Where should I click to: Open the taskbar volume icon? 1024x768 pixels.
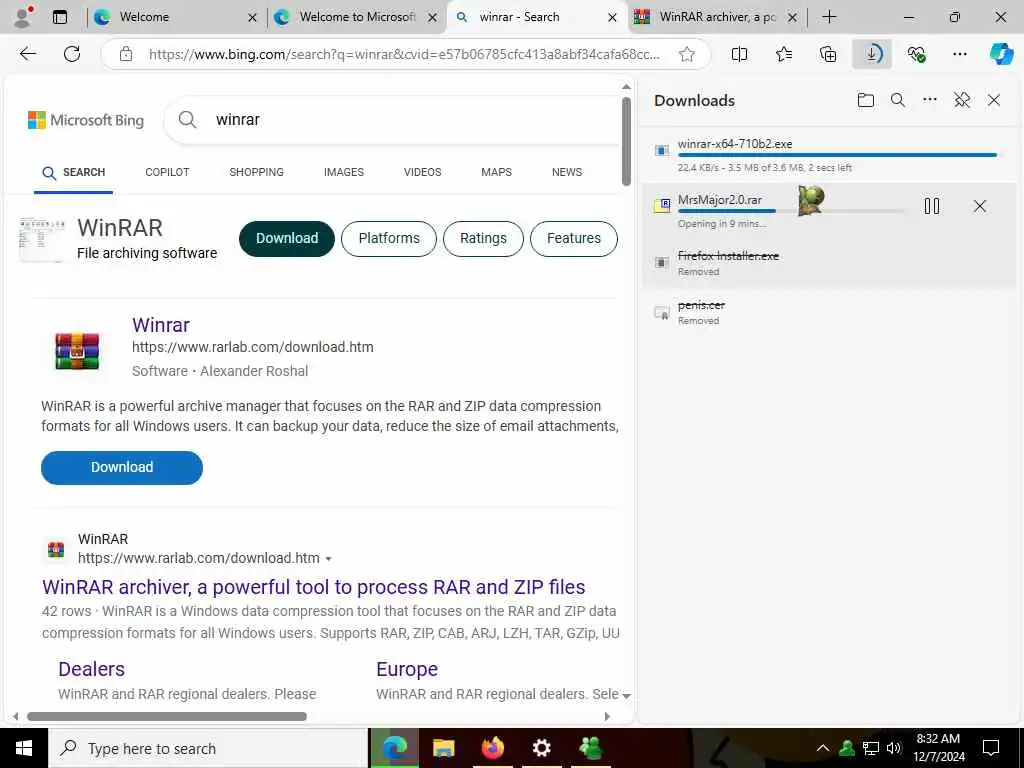894,748
